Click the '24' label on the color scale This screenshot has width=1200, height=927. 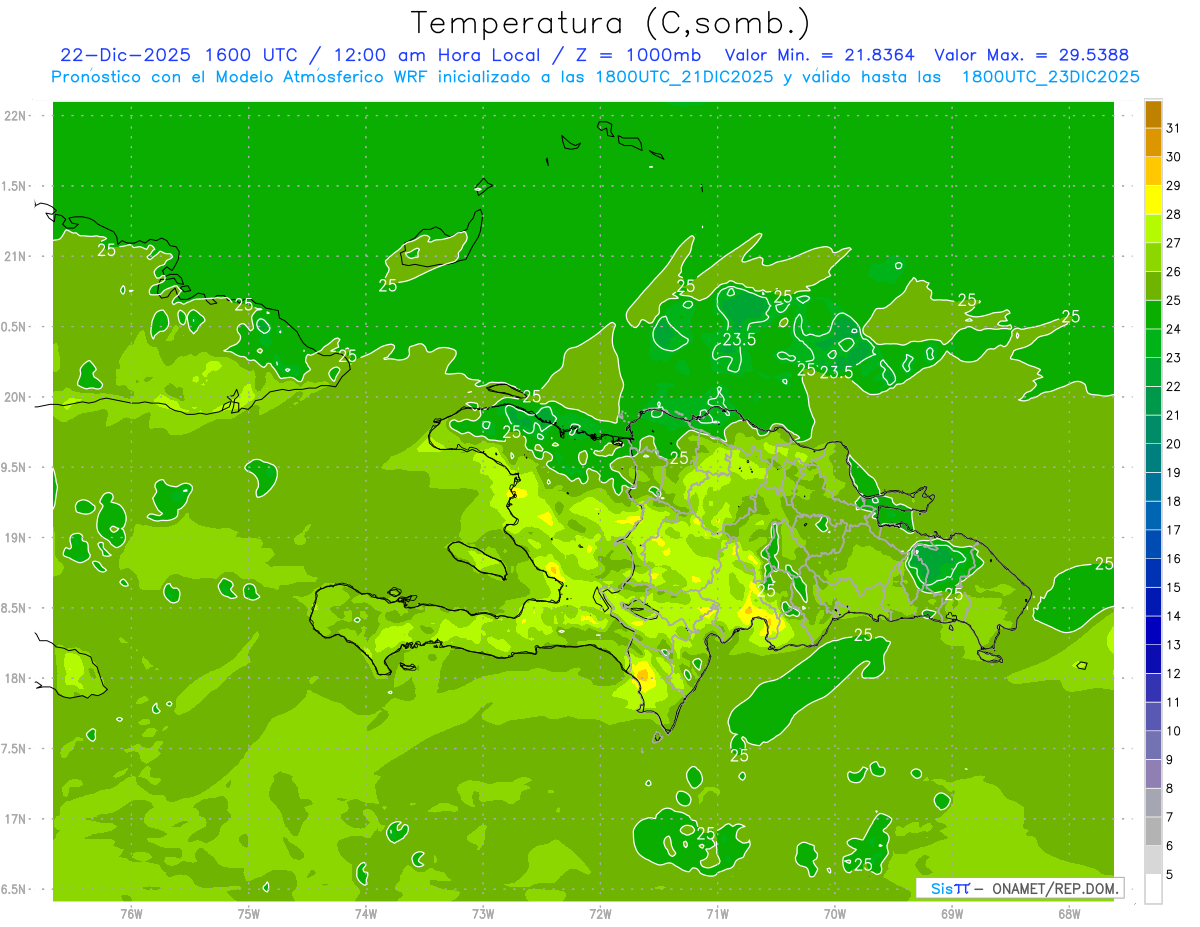pos(1174,328)
